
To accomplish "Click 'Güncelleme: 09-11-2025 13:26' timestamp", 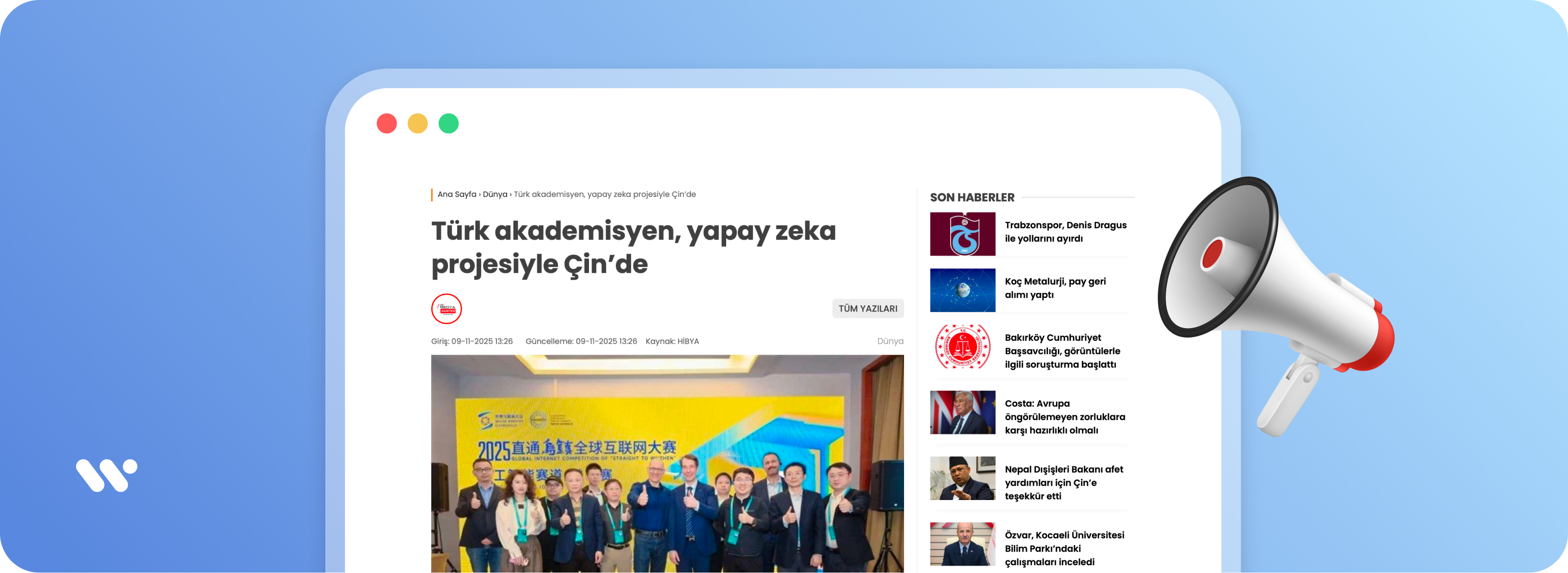I will 581,341.
